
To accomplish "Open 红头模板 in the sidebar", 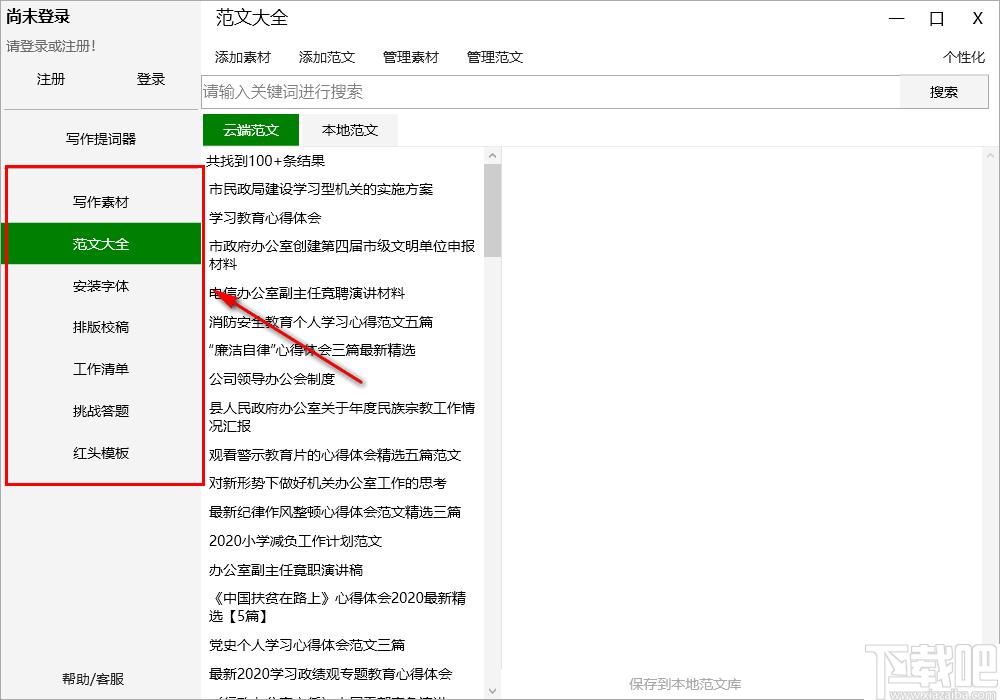I will 101,453.
